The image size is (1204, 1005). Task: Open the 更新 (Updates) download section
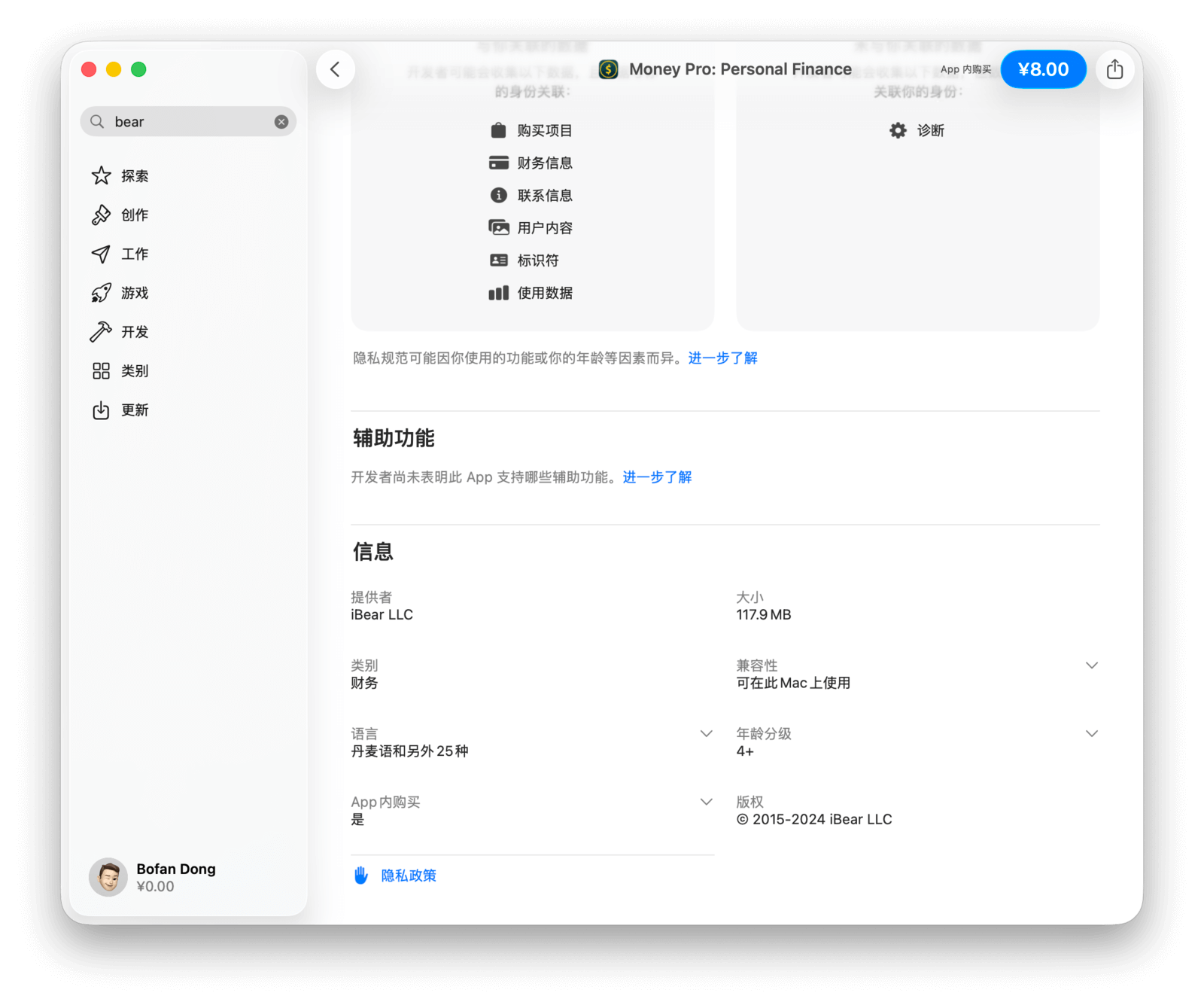120,410
